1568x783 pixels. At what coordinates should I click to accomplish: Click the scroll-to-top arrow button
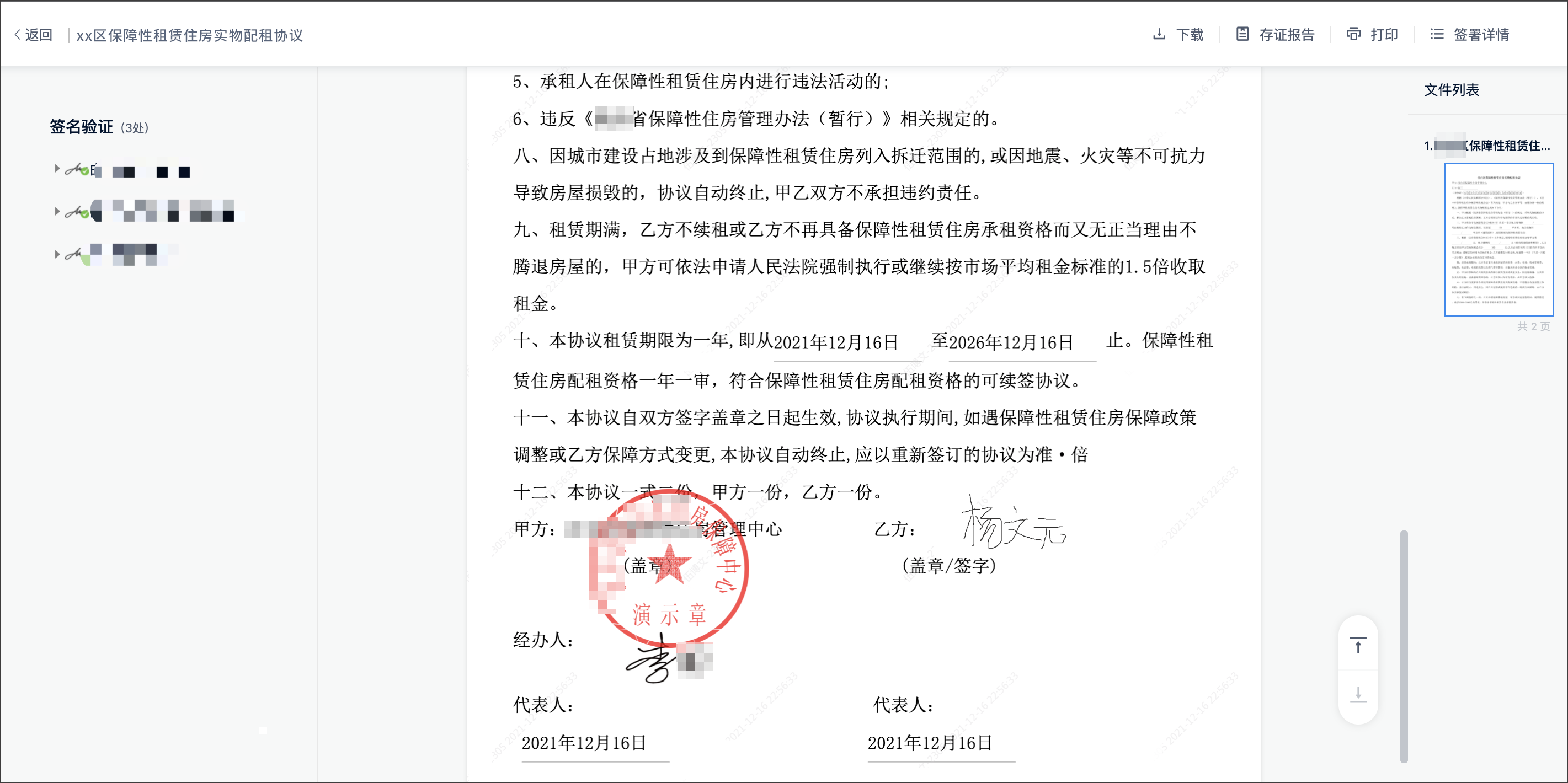1358,646
